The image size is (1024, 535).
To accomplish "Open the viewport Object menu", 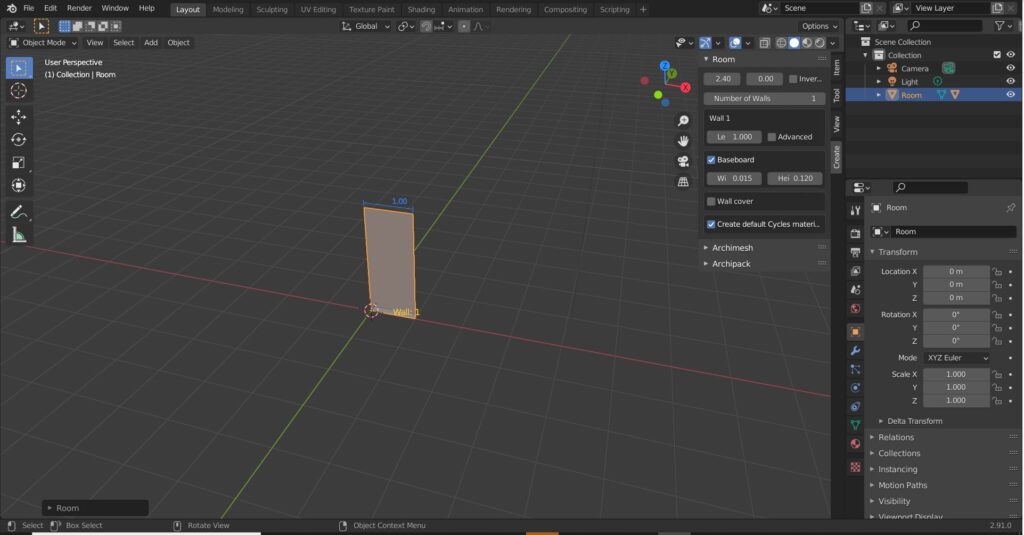I will tap(178, 43).
